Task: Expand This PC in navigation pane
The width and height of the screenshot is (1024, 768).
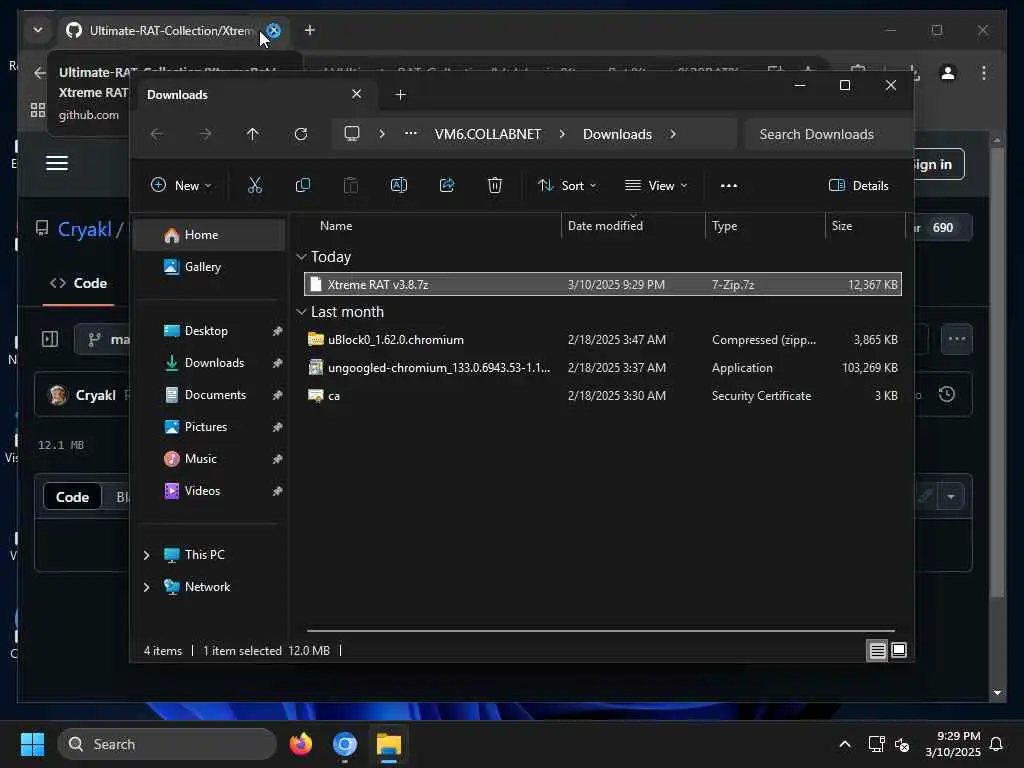Action: click(146, 555)
